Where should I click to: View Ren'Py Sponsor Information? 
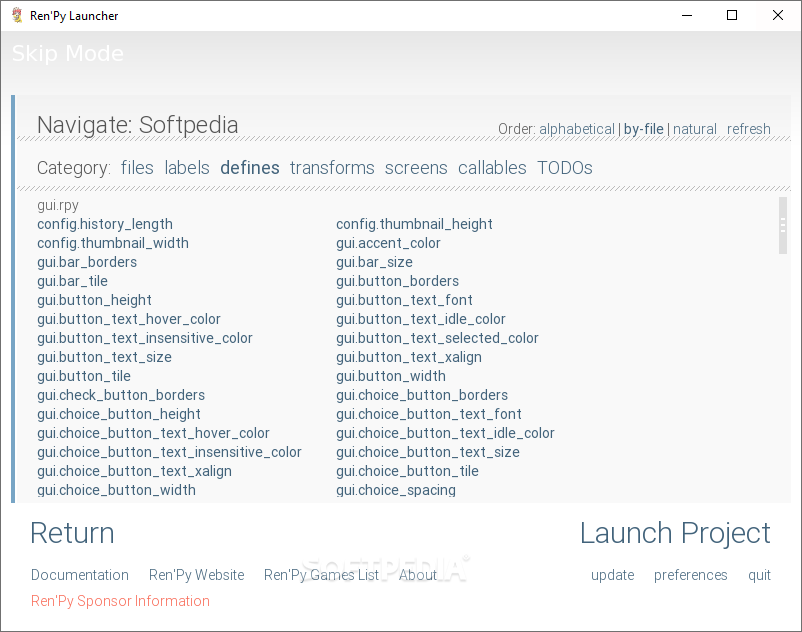(x=120, y=601)
